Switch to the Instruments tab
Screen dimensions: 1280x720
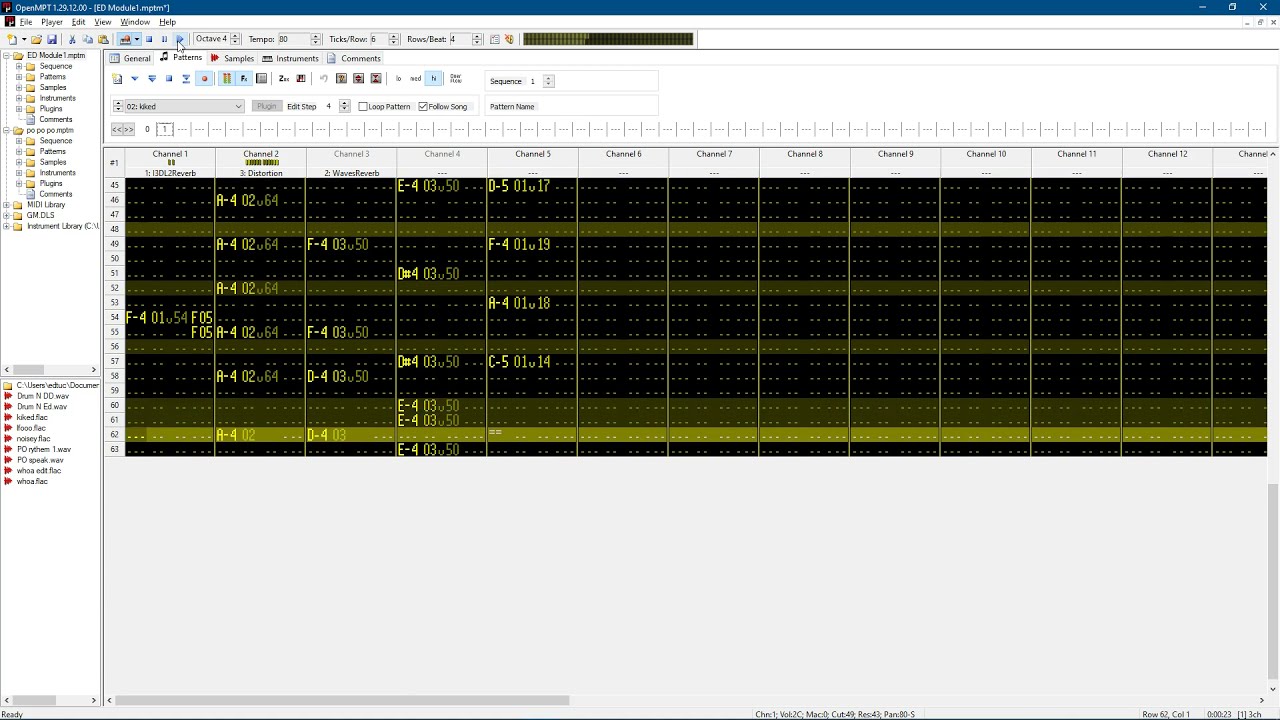tap(291, 58)
